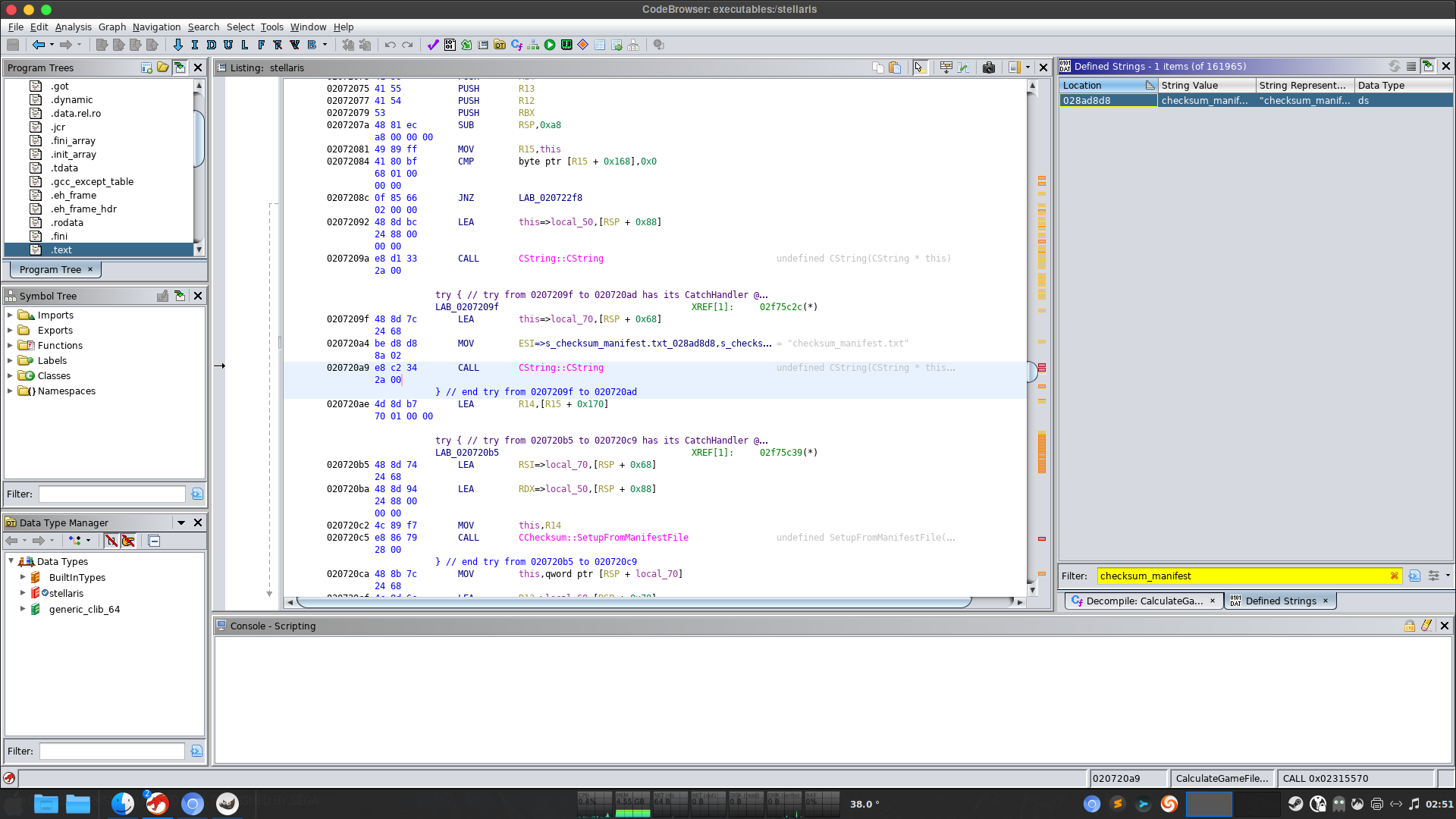This screenshot has height=819, width=1456.
Task: Click the Symbol Tree filter text field
Action: click(111, 494)
